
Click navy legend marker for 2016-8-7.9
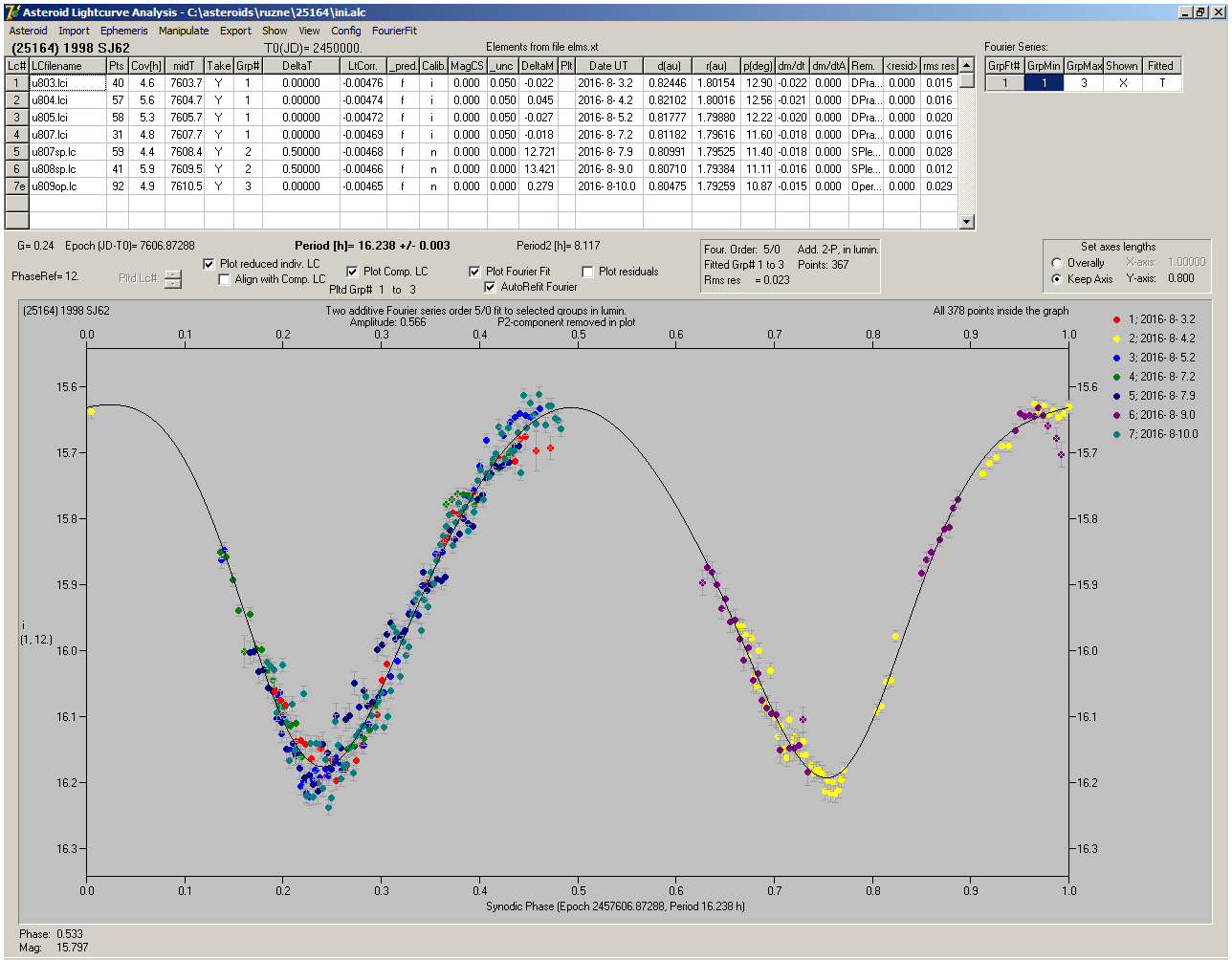(x=1117, y=396)
